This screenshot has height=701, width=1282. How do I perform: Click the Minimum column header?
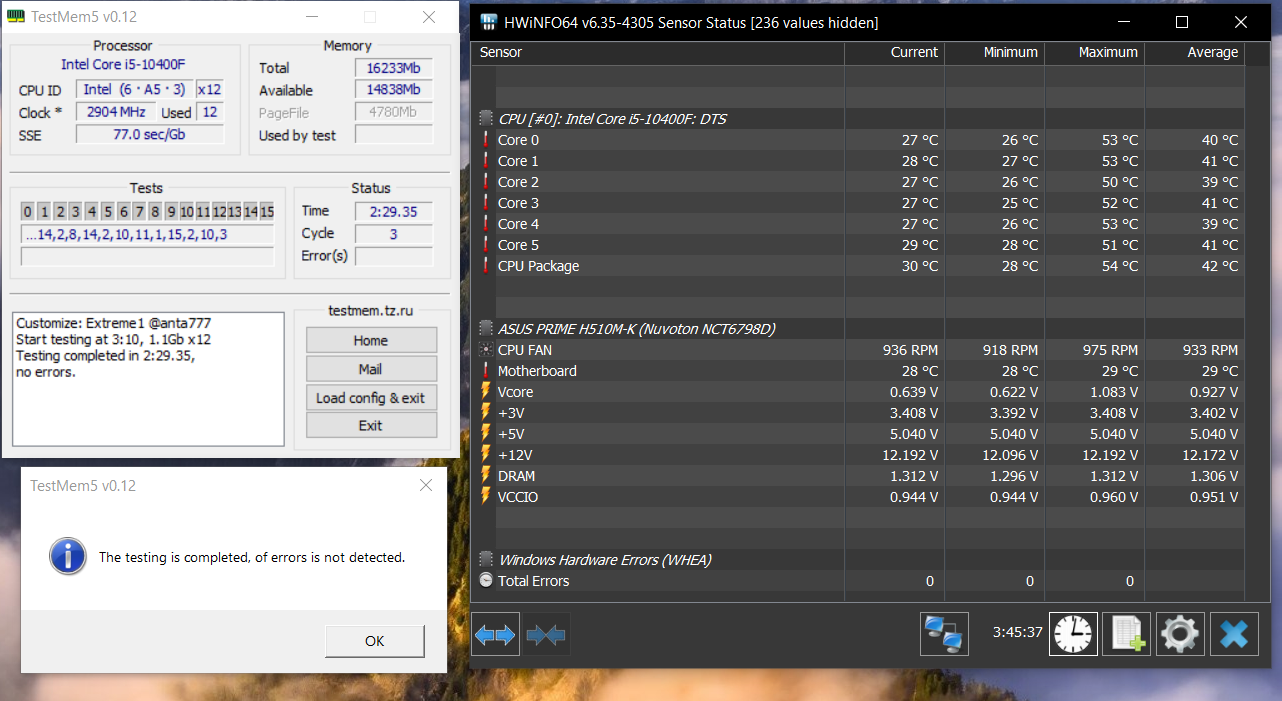(x=995, y=53)
